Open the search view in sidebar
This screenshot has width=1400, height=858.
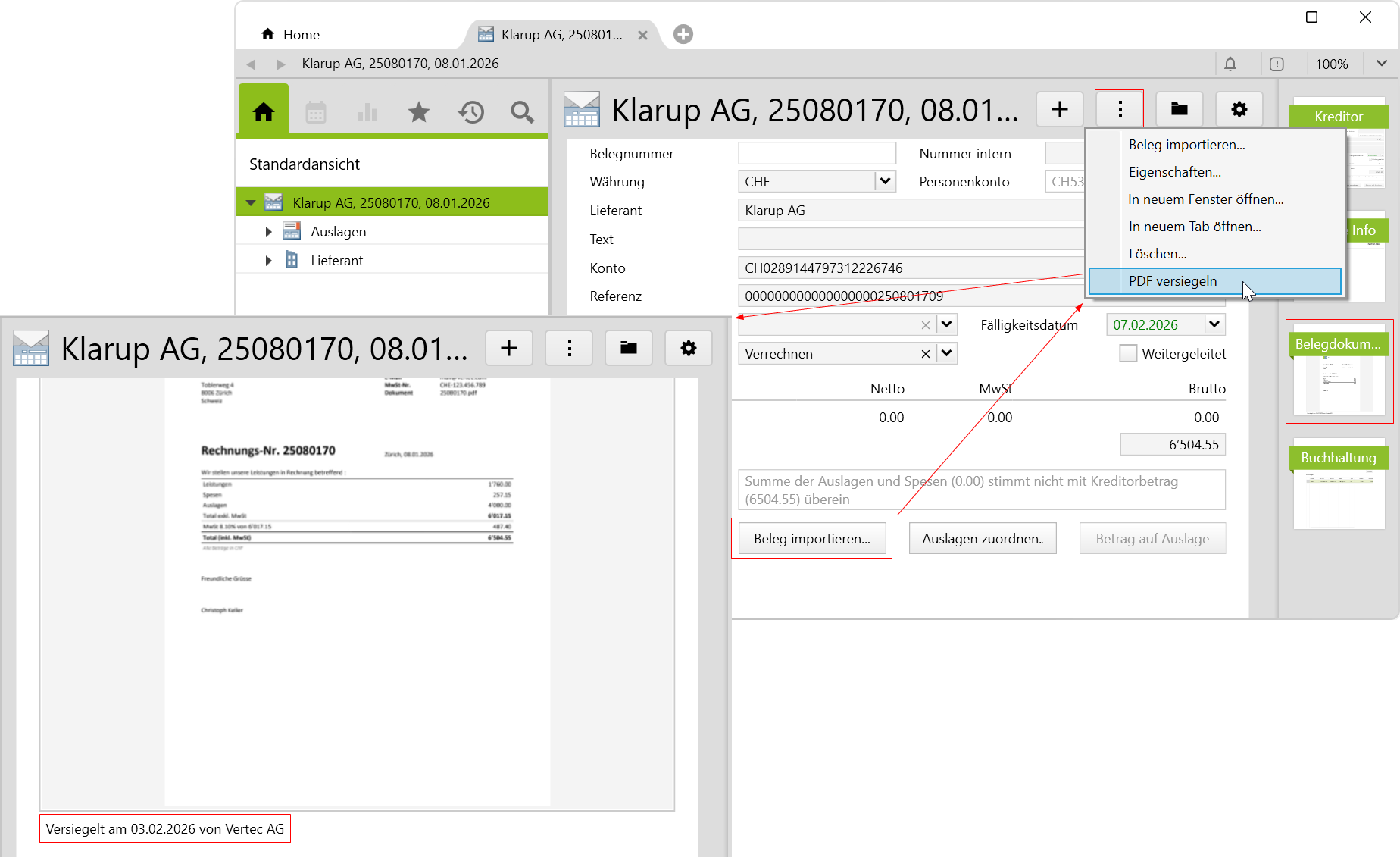tap(522, 113)
